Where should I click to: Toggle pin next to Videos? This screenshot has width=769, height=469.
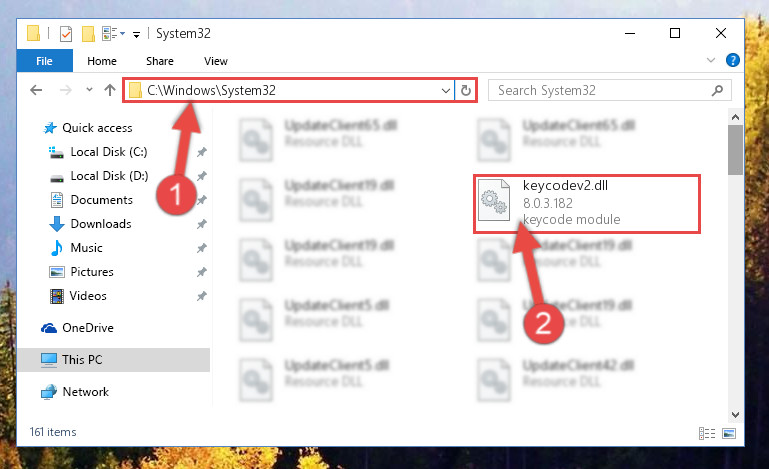pyautogui.click(x=202, y=296)
